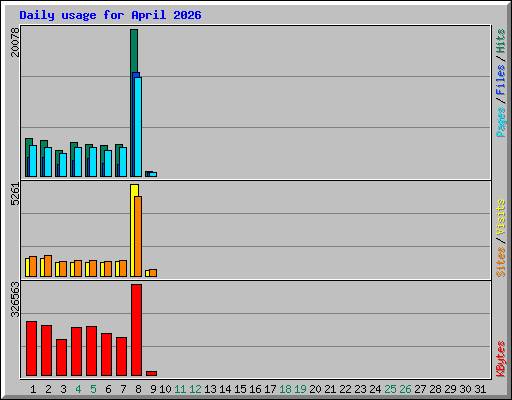Click the cyan 'Pages' legend label
The height and width of the screenshot is (400, 512).
tap(501, 122)
